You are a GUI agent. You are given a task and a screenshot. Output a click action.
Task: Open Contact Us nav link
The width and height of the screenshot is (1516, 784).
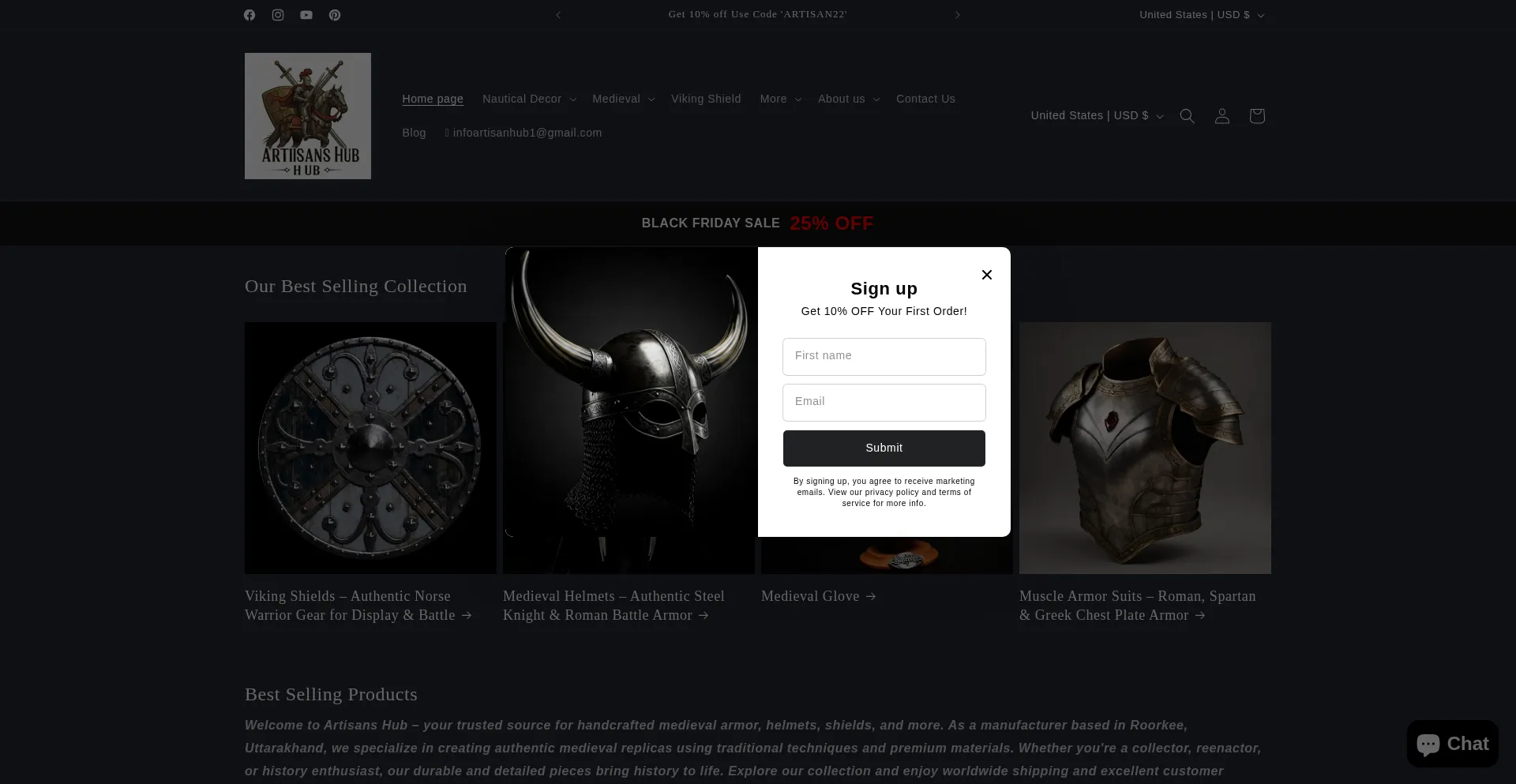[x=925, y=99]
